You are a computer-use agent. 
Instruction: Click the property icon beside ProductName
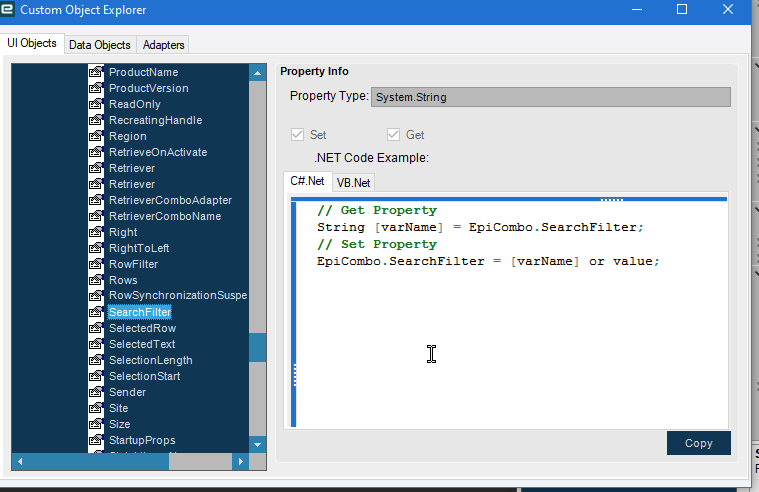tap(96, 72)
